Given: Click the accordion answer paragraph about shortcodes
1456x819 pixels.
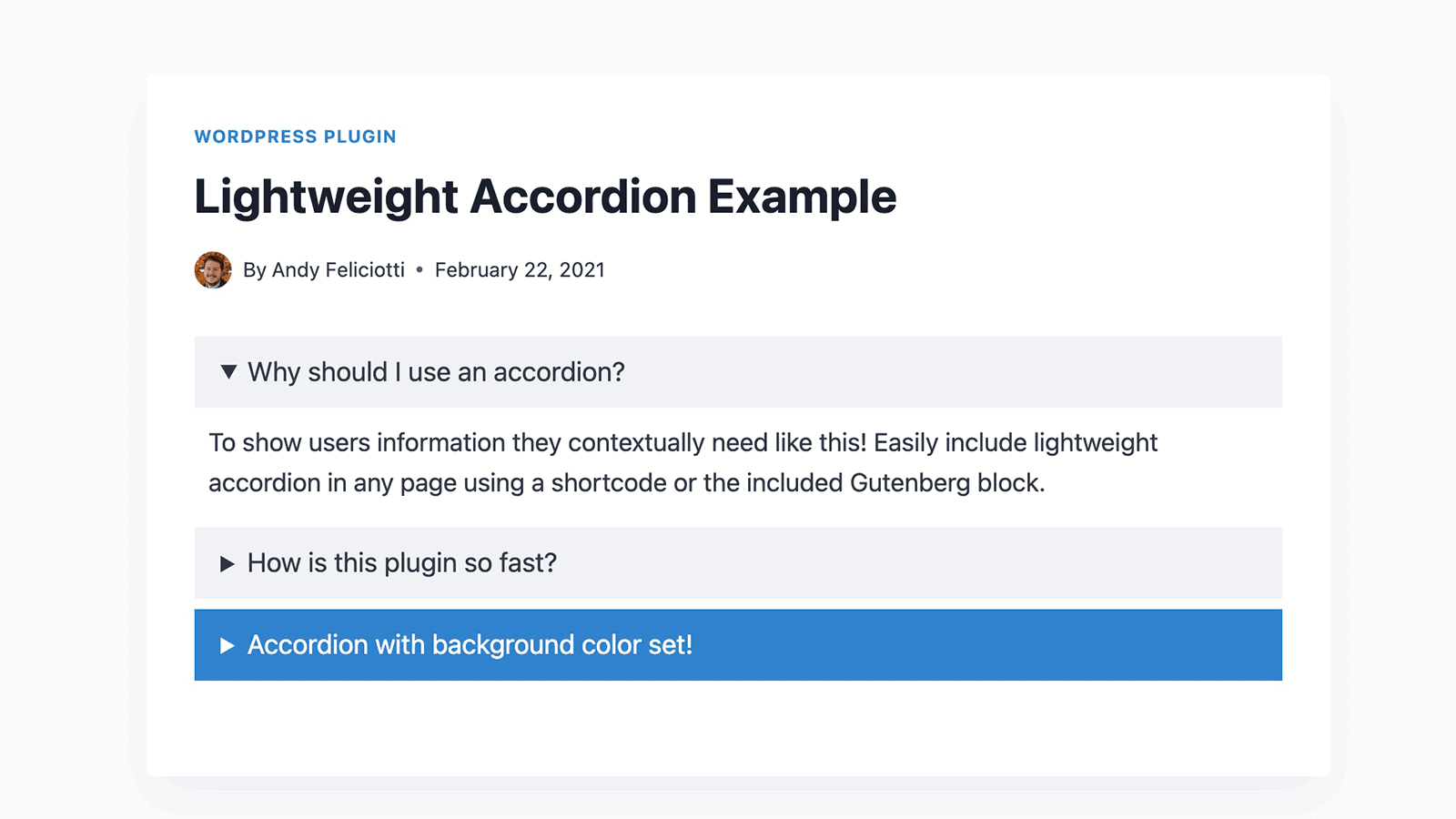Looking at the screenshot, I should 682,462.
